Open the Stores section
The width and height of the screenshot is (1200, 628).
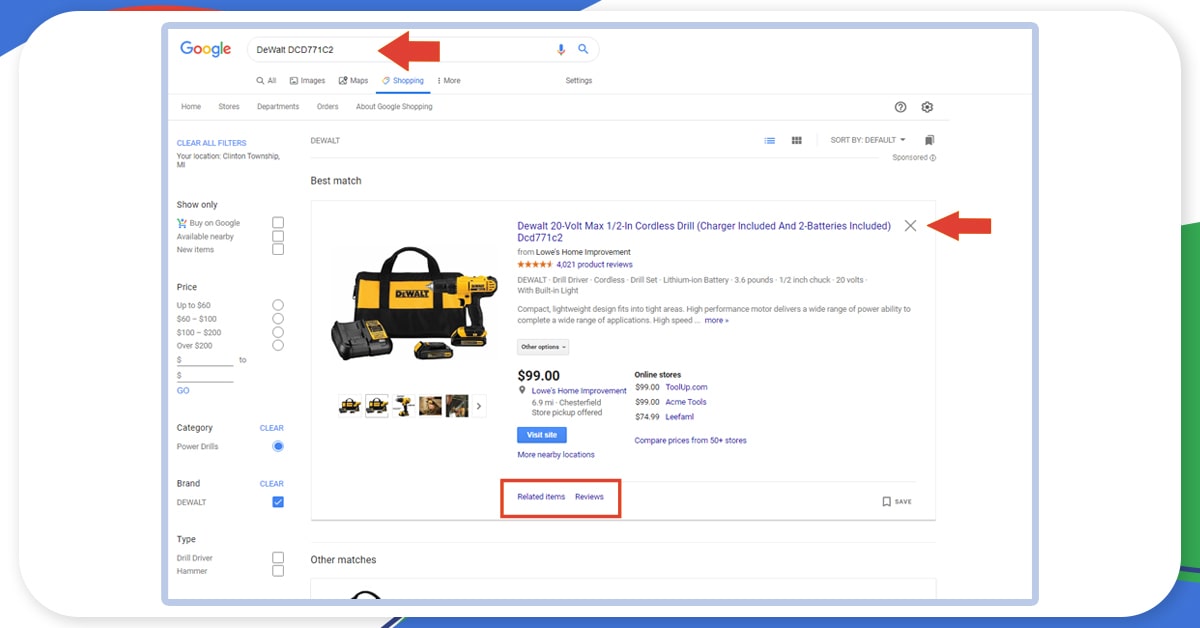pos(229,107)
